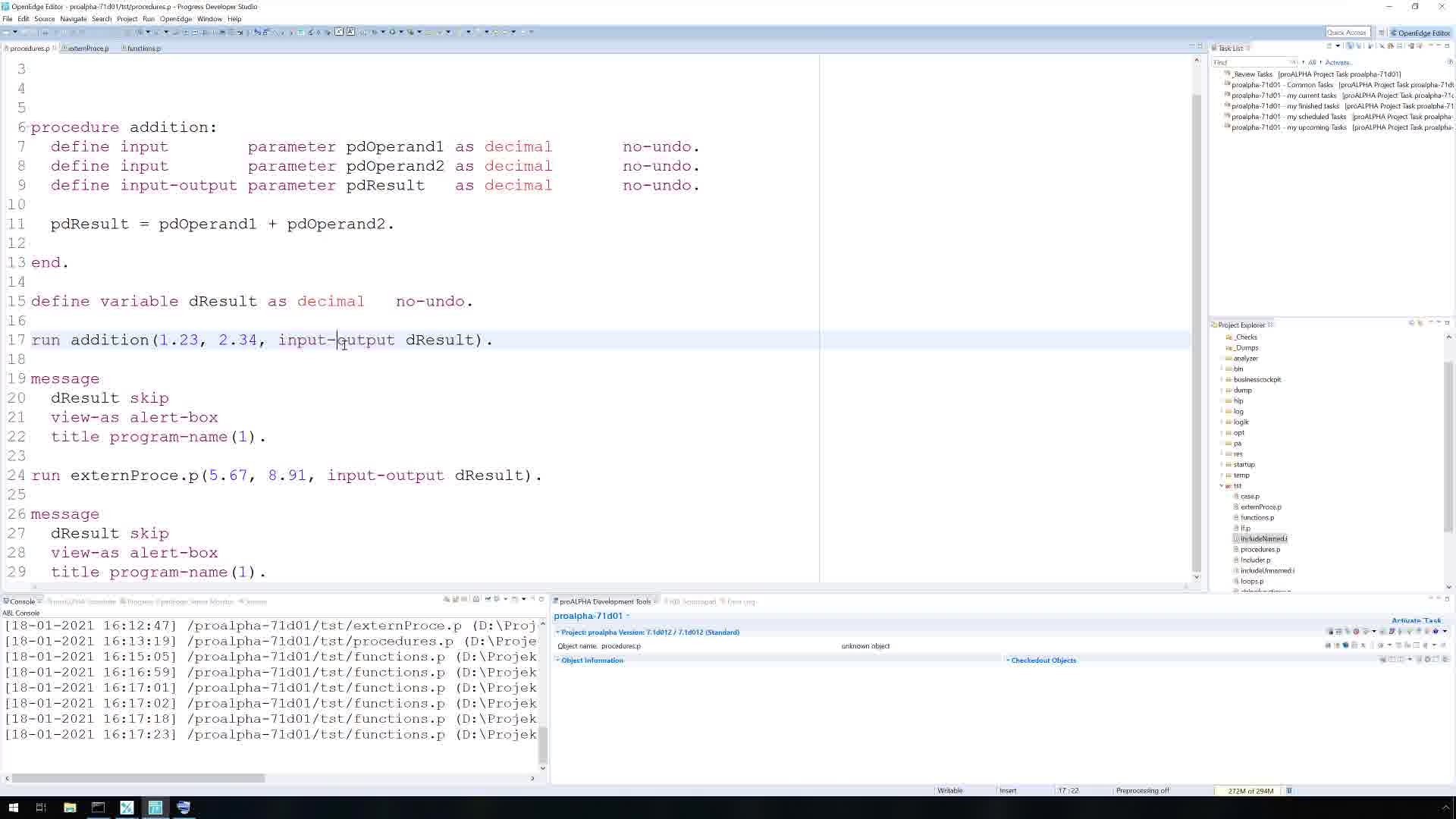Switch to the externProce.p editor tab

tap(88, 49)
